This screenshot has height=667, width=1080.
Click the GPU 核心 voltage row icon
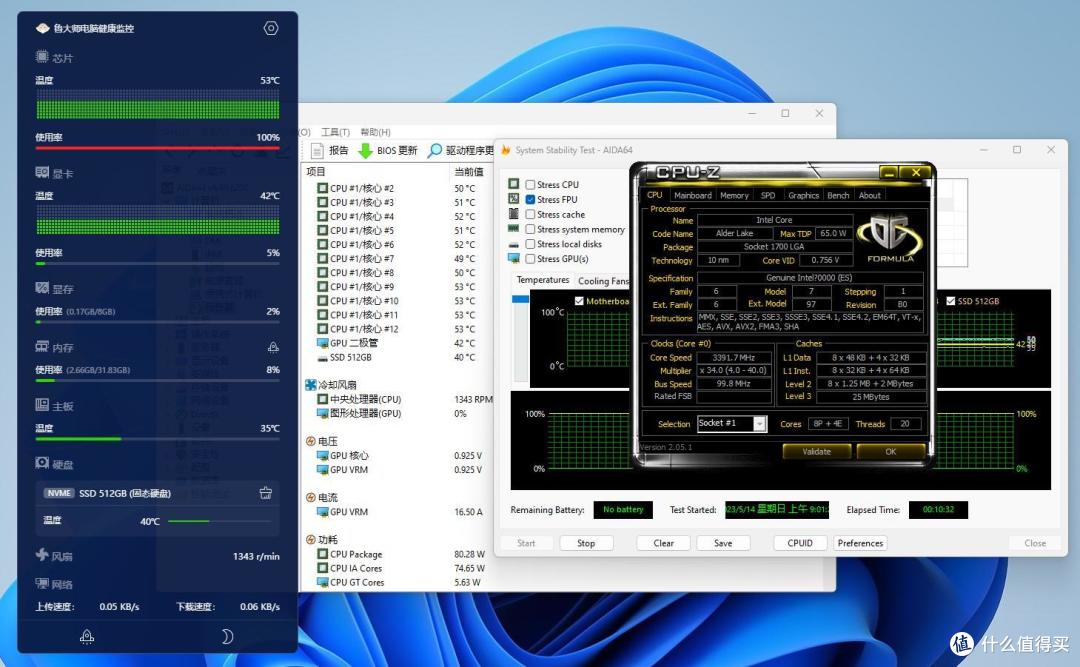pyautogui.click(x=322, y=455)
